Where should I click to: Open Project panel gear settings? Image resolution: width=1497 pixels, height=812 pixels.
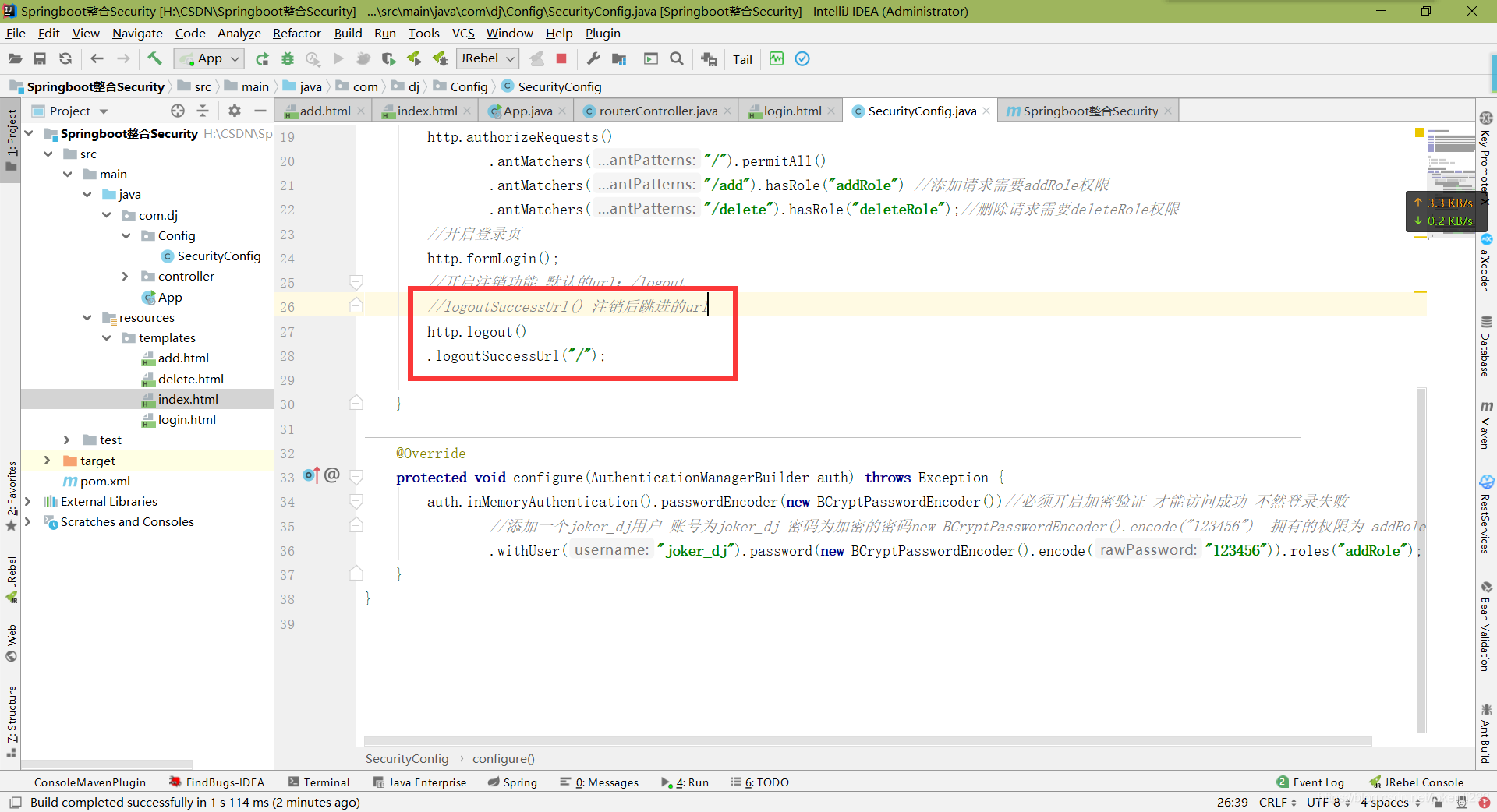[235, 111]
